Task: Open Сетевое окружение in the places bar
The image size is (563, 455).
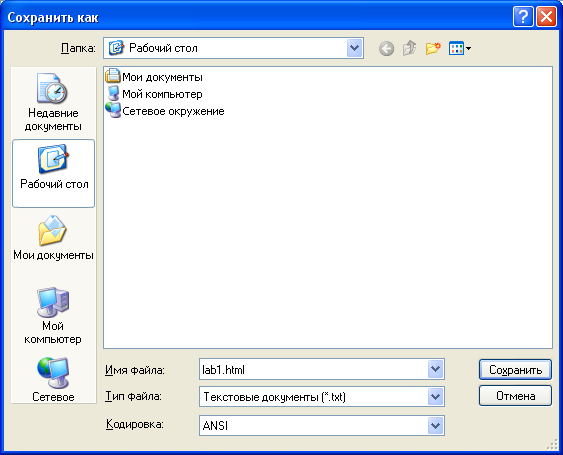Action: click(53, 380)
